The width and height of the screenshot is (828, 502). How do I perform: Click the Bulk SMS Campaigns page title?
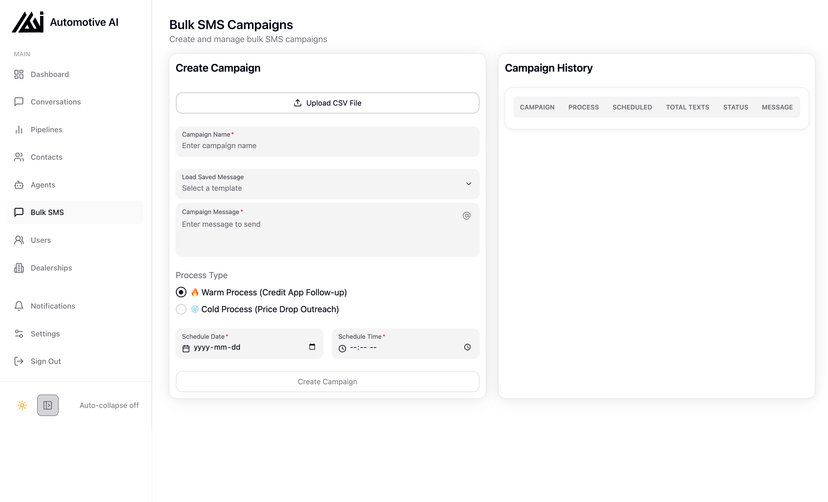click(231, 25)
